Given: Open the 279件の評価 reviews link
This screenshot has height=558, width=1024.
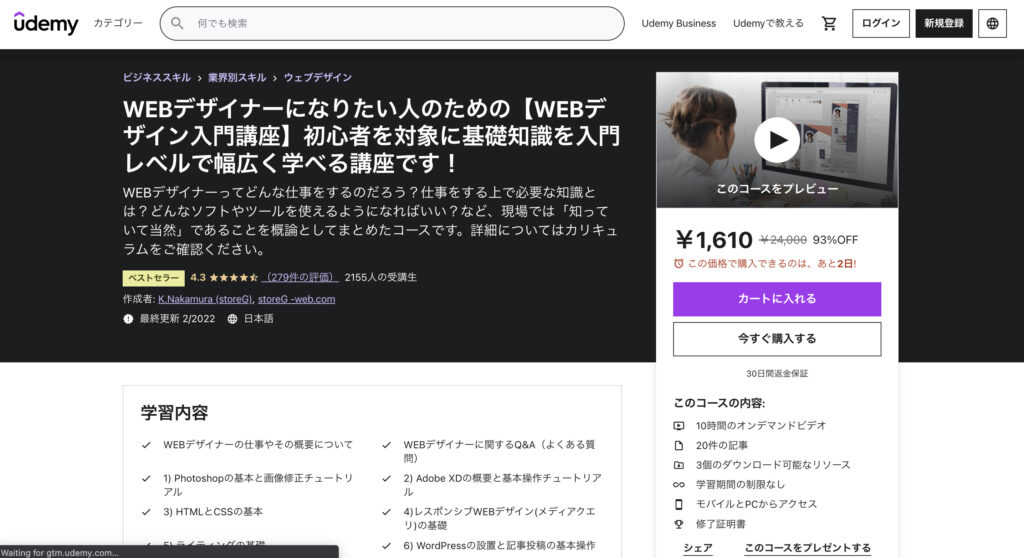Looking at the screenshot, I should [x=300, y=278].
